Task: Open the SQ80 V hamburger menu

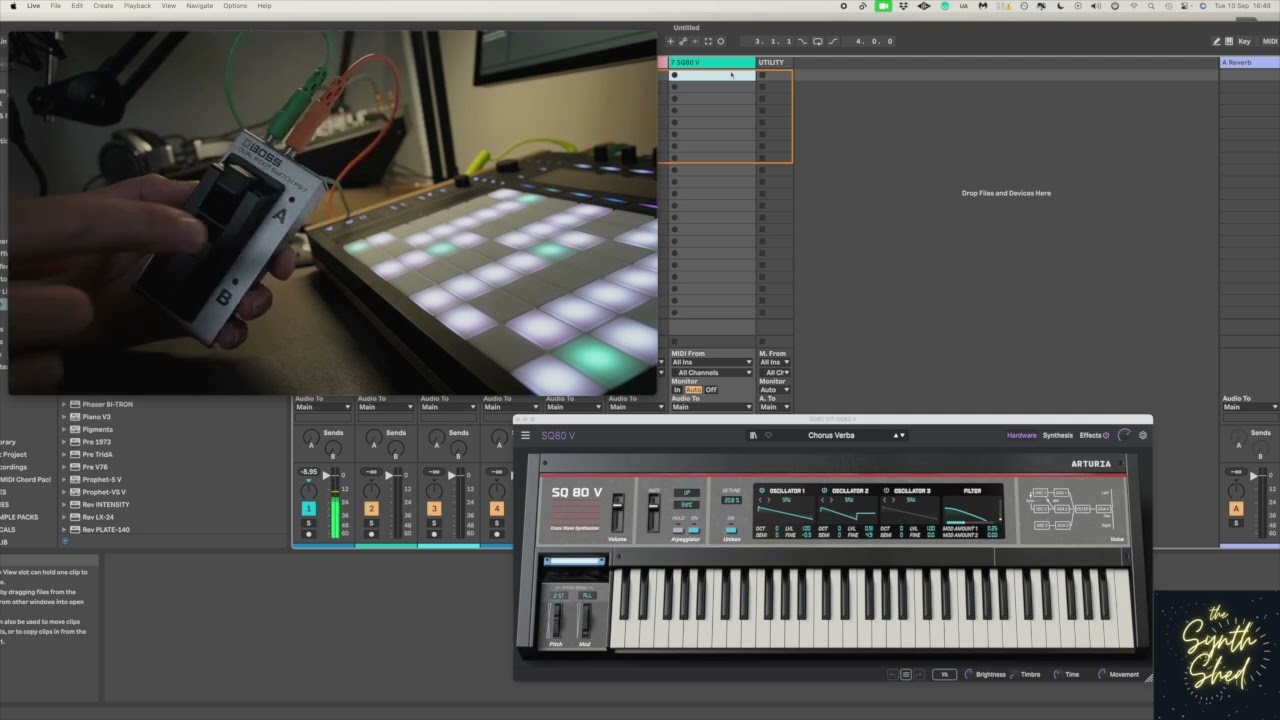Action: coord(525,435)
